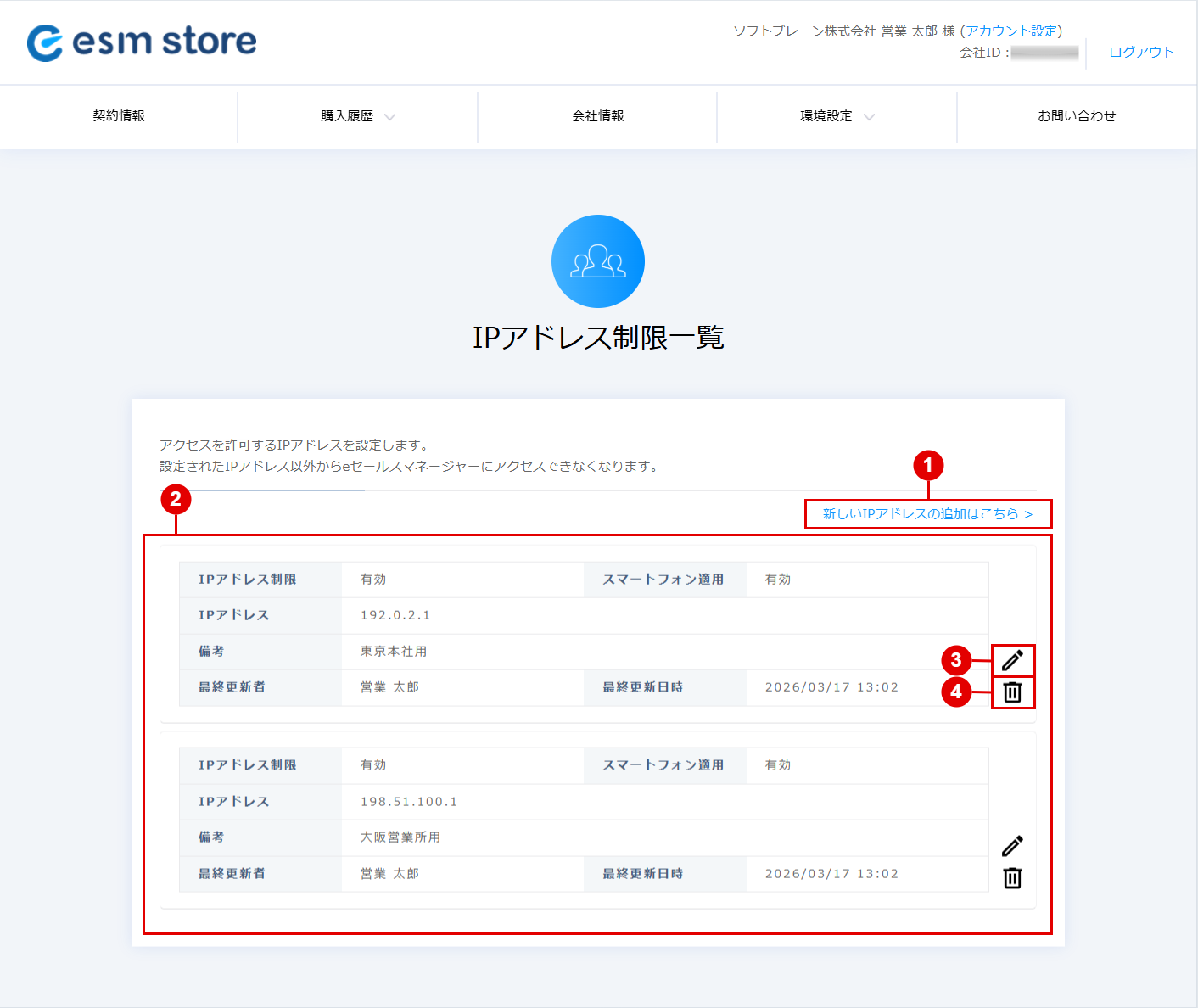Image resolution: width=1198 pixels, height=1008 pixels.
Task: Click the 環境設定 chevron arrow
Action: 869,117
